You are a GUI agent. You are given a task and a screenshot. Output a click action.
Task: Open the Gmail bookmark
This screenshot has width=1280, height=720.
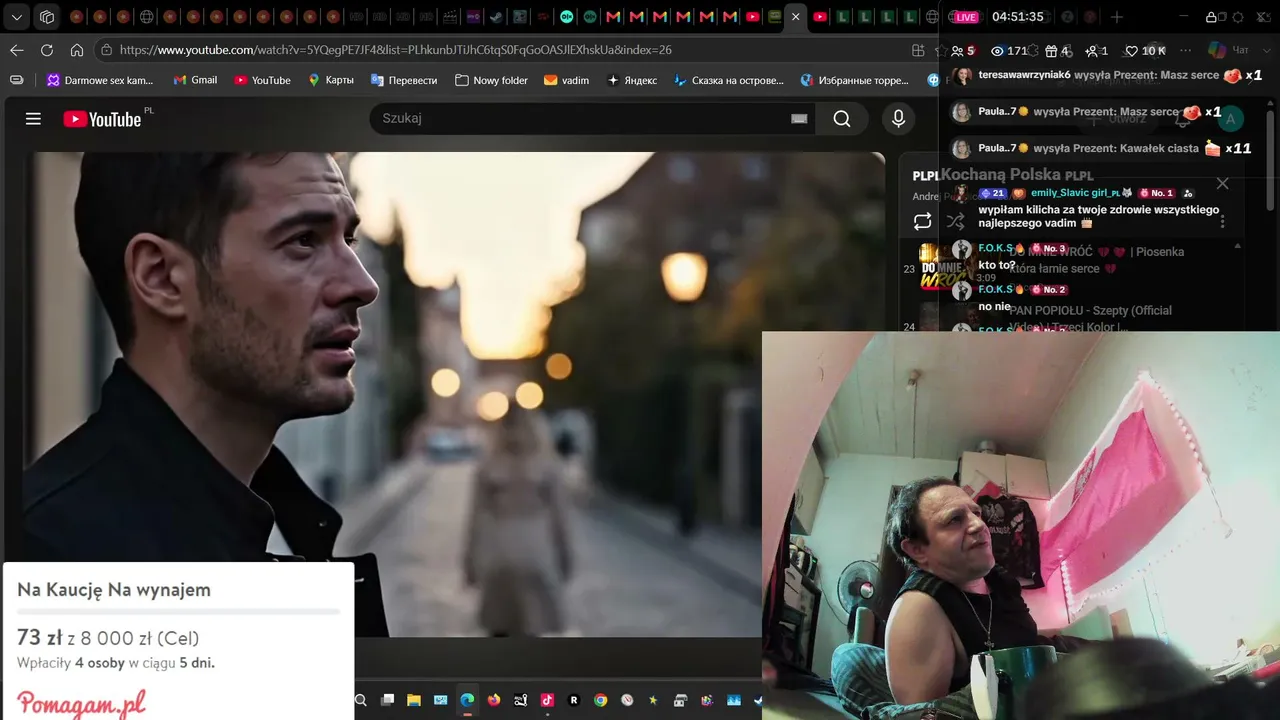pyautogui.click(x=194, y=80)
